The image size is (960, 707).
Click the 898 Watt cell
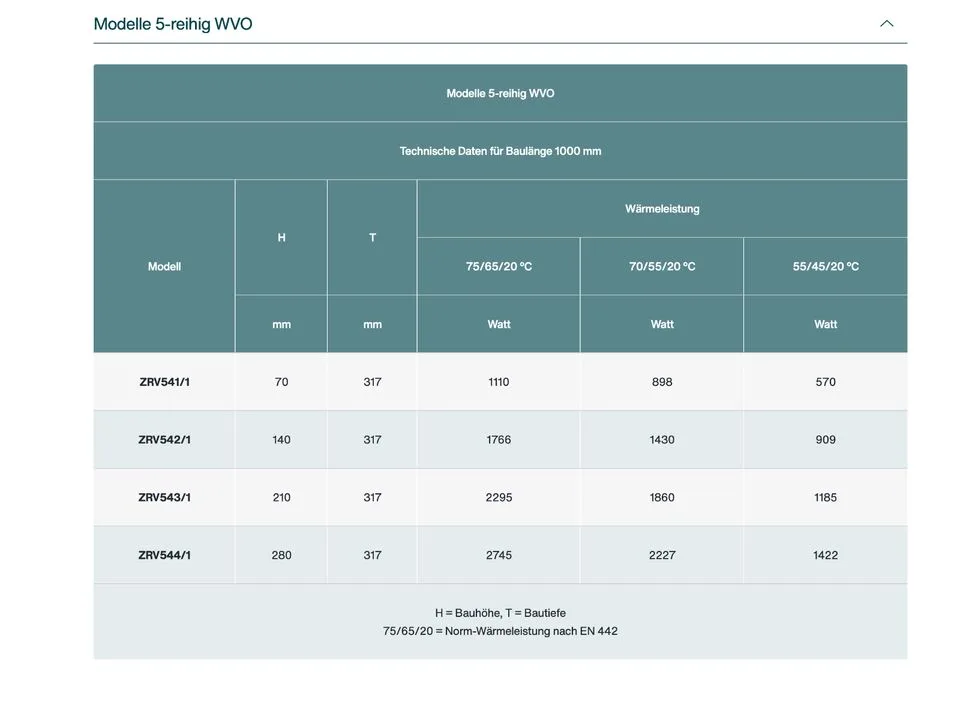click(x=662, y=382)
